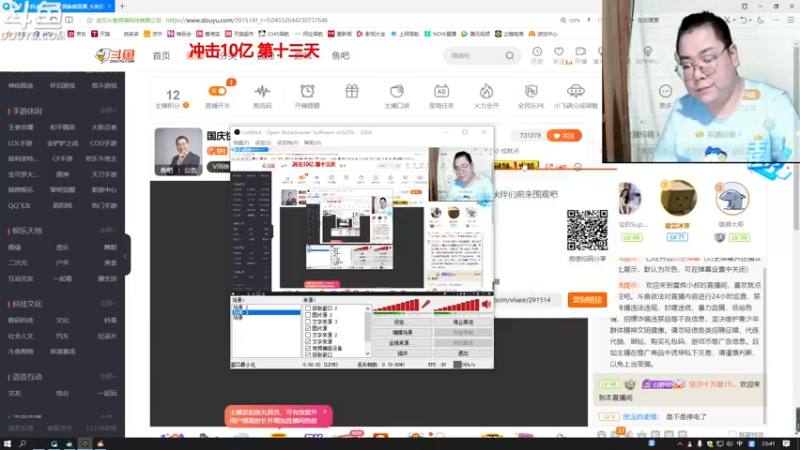Open the 火力全开 flame icon
The width and height of the screenshot is (800, 450).
tap(486, 91)
